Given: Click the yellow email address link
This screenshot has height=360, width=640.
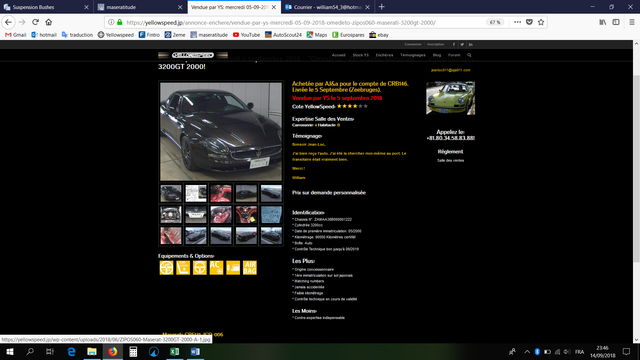Looking at the screenshot, I should (450, 70).
